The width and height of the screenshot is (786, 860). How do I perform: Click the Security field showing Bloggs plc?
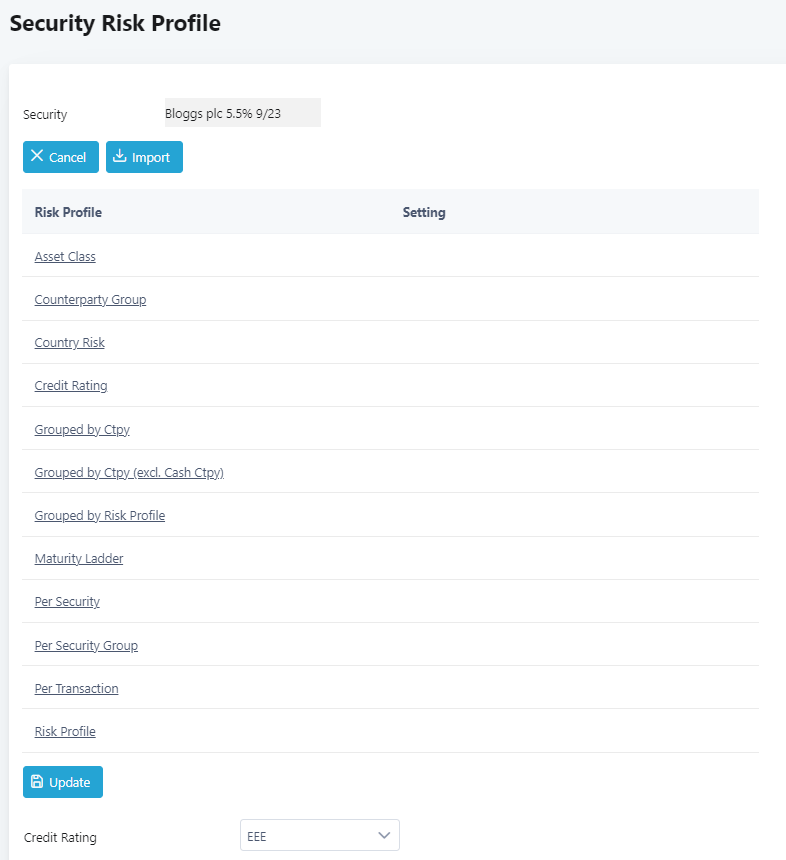pos(242,113)
